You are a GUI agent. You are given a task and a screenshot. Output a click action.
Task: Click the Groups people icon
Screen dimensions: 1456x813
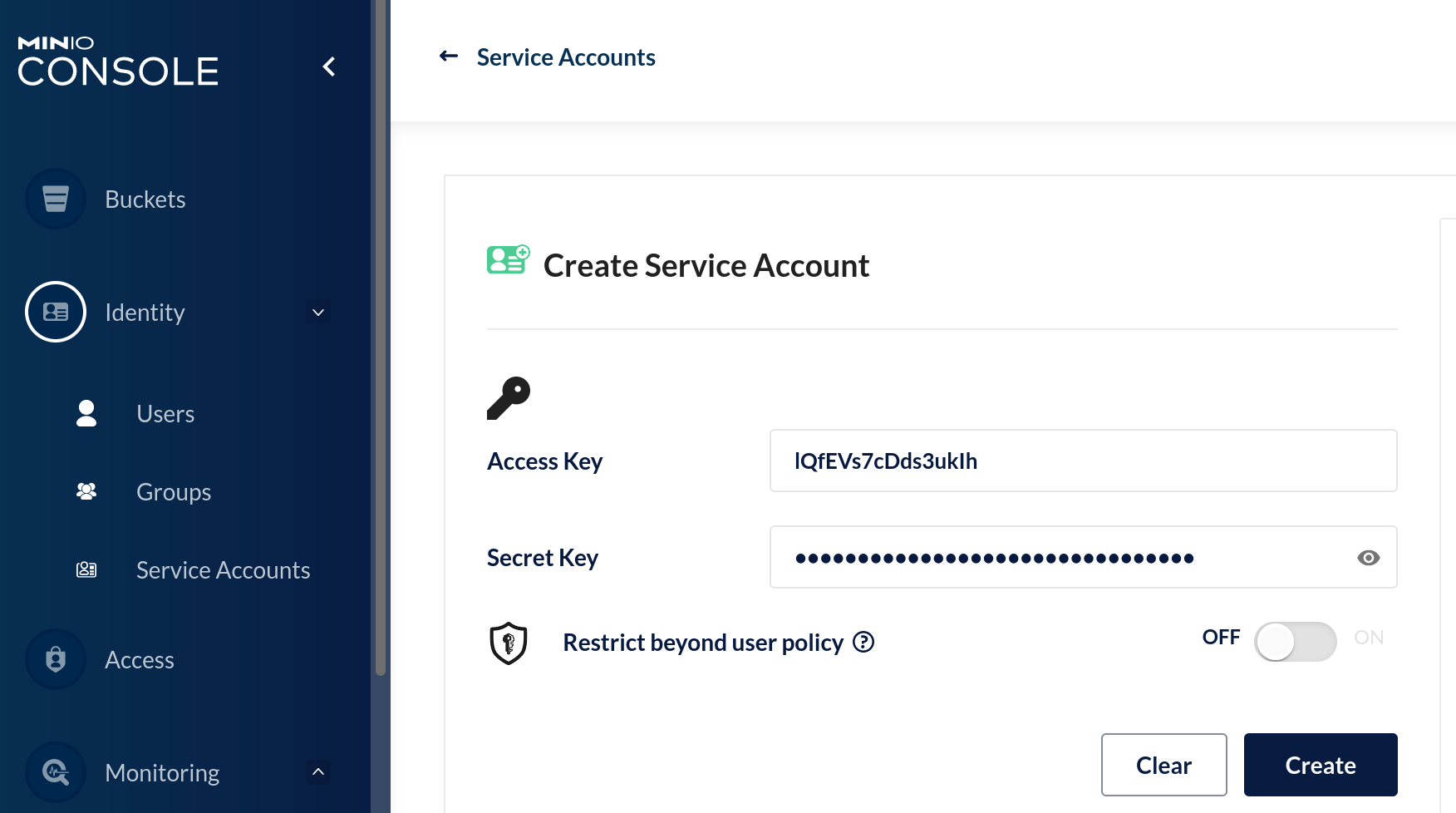(x=86, y=491)
